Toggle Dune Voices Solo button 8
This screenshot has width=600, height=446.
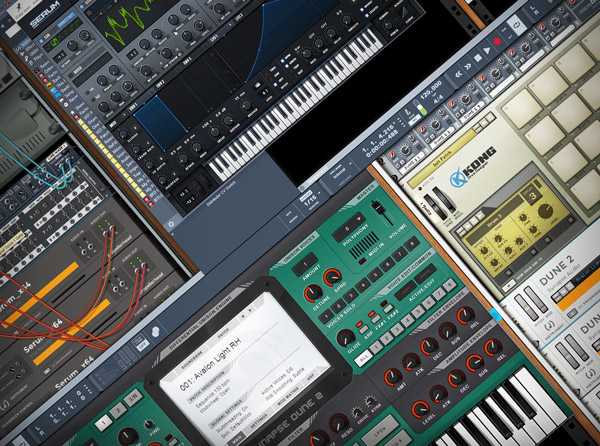(x=412, y=243)
